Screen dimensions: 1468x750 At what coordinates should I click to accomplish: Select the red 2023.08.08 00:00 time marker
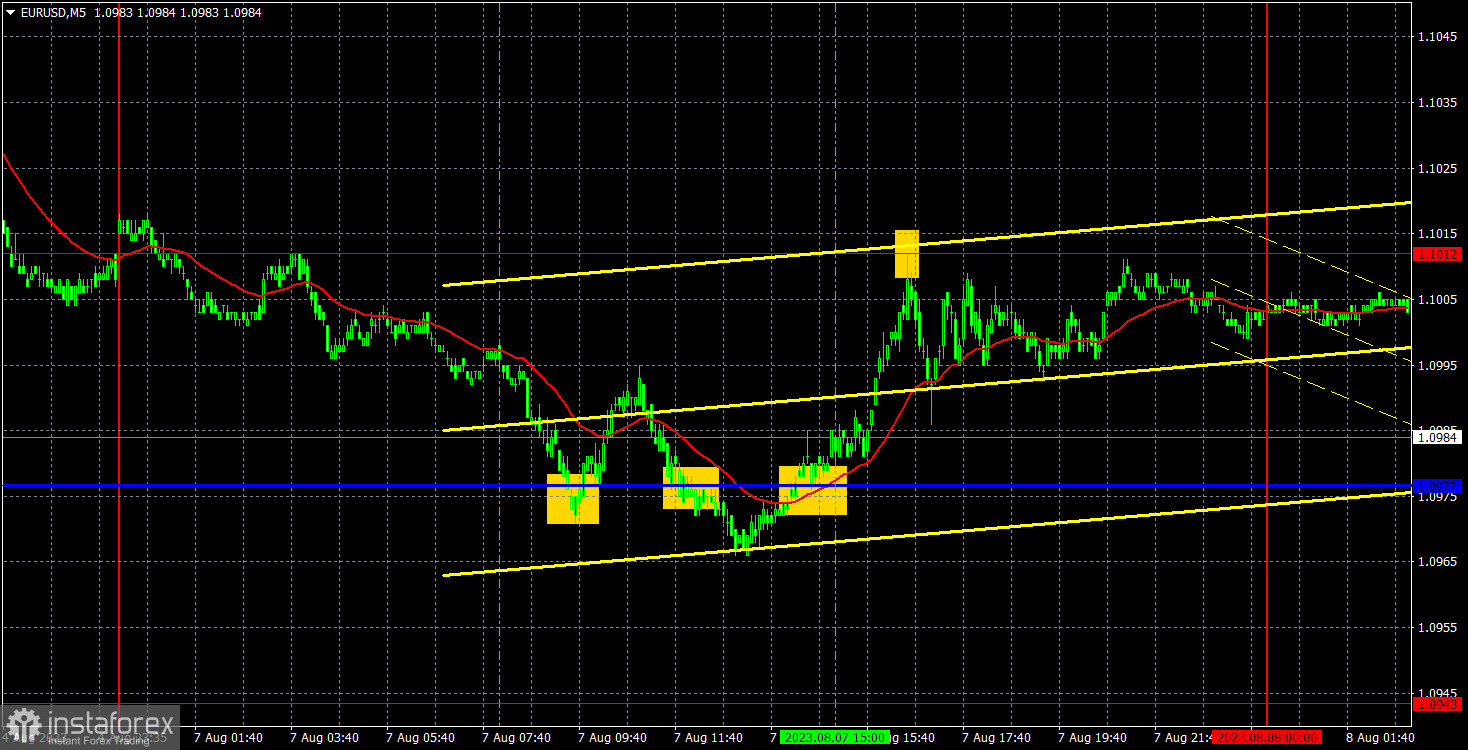[1267, 738]
